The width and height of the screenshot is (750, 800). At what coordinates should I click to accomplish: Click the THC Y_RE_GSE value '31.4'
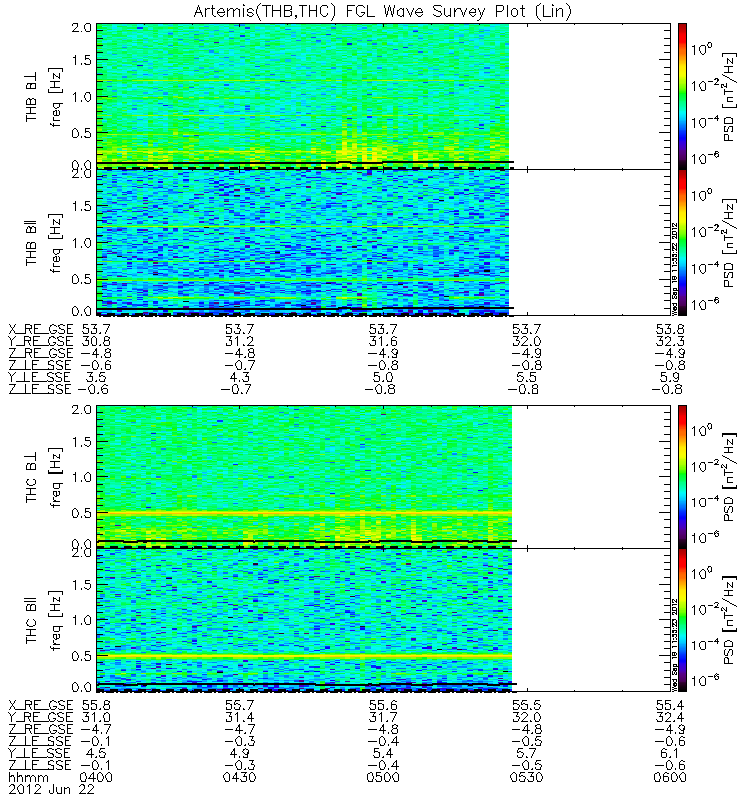pos(239,717)
